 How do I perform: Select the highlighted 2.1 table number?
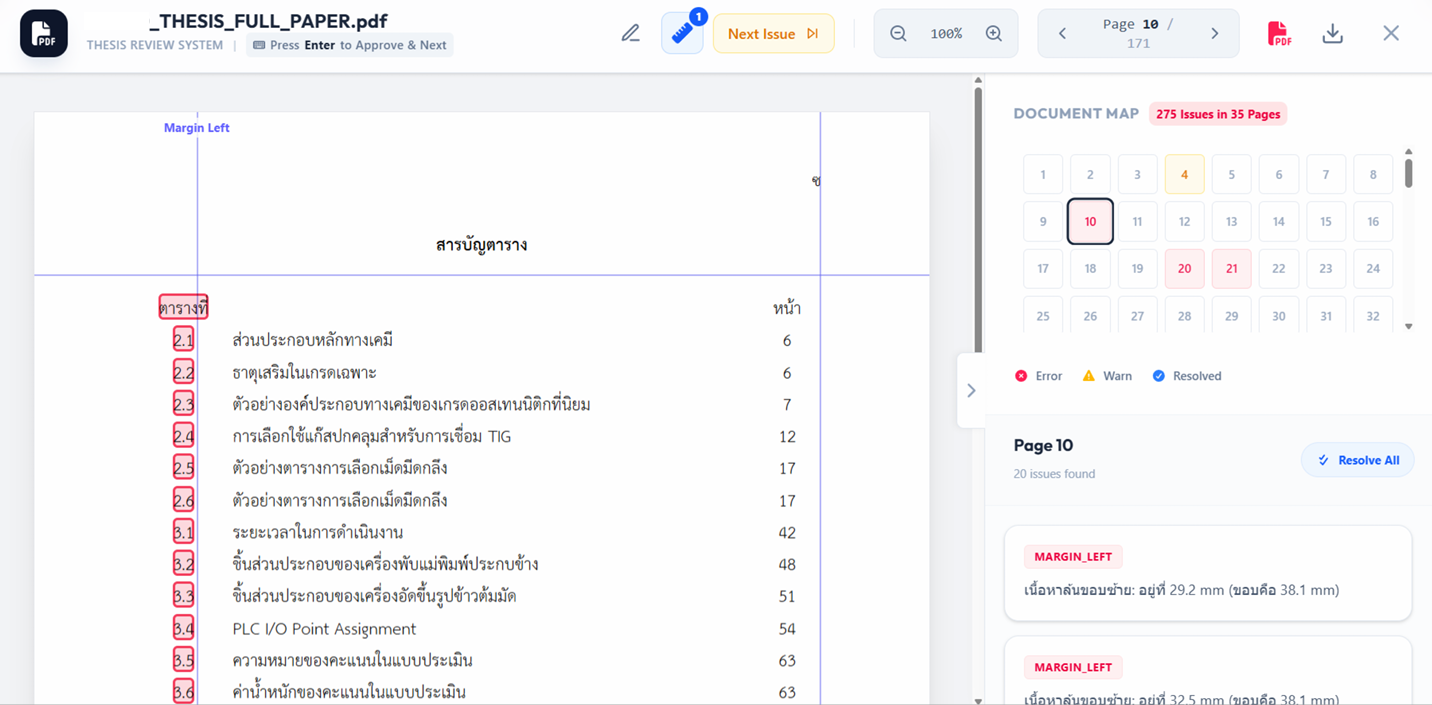pos(183,340)
